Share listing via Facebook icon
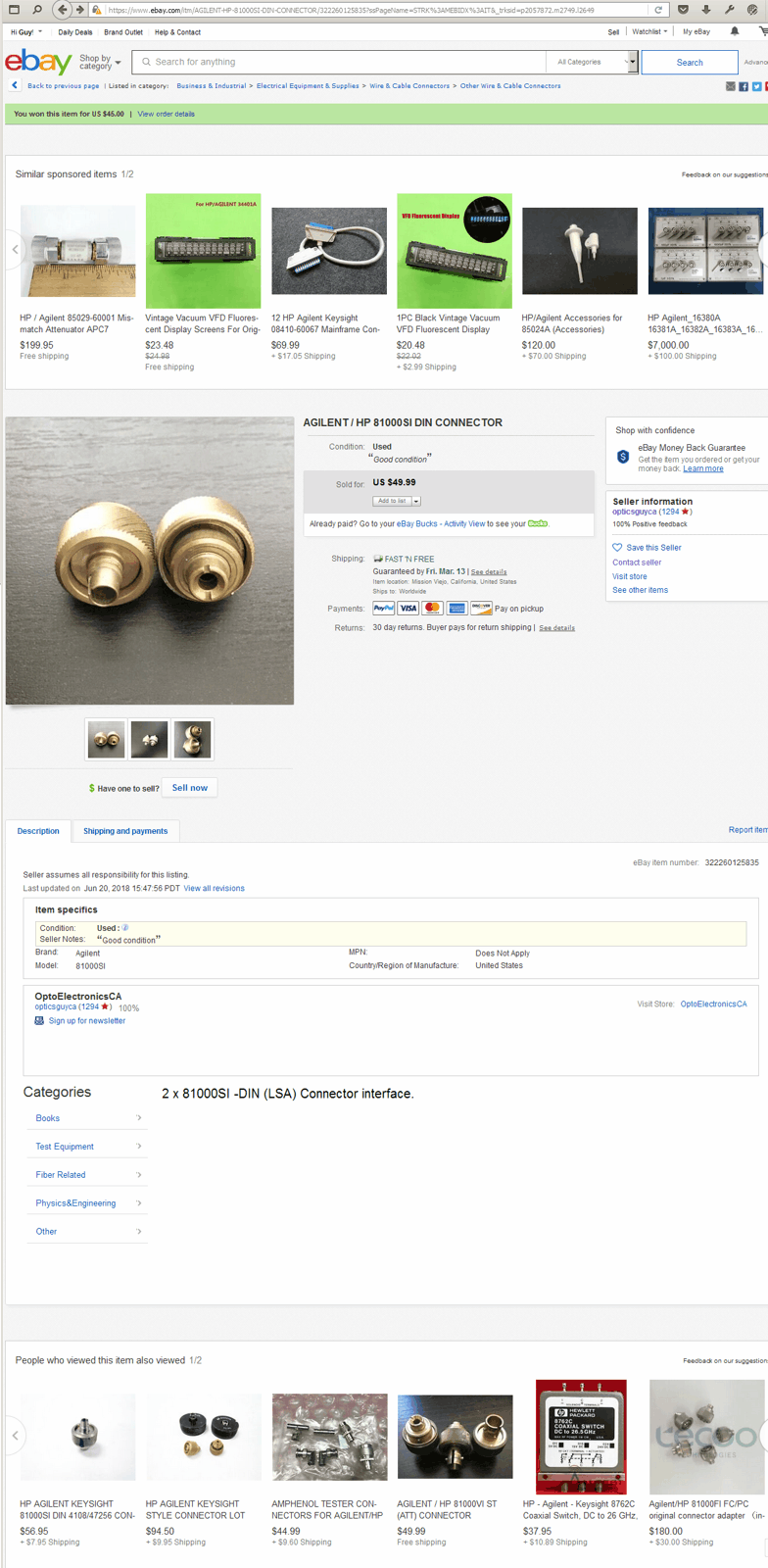The image size is (768, 1568). pos(744,86)
